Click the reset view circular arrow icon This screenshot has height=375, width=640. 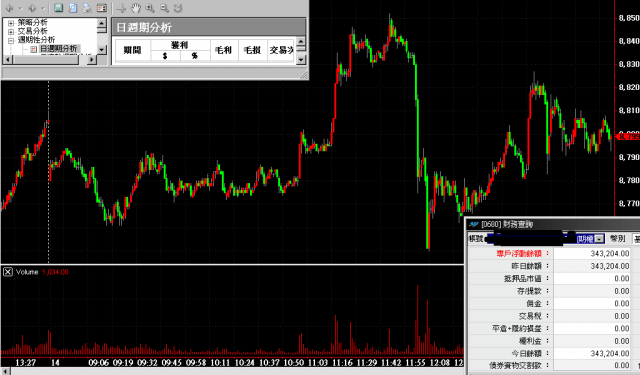(178, 8)
